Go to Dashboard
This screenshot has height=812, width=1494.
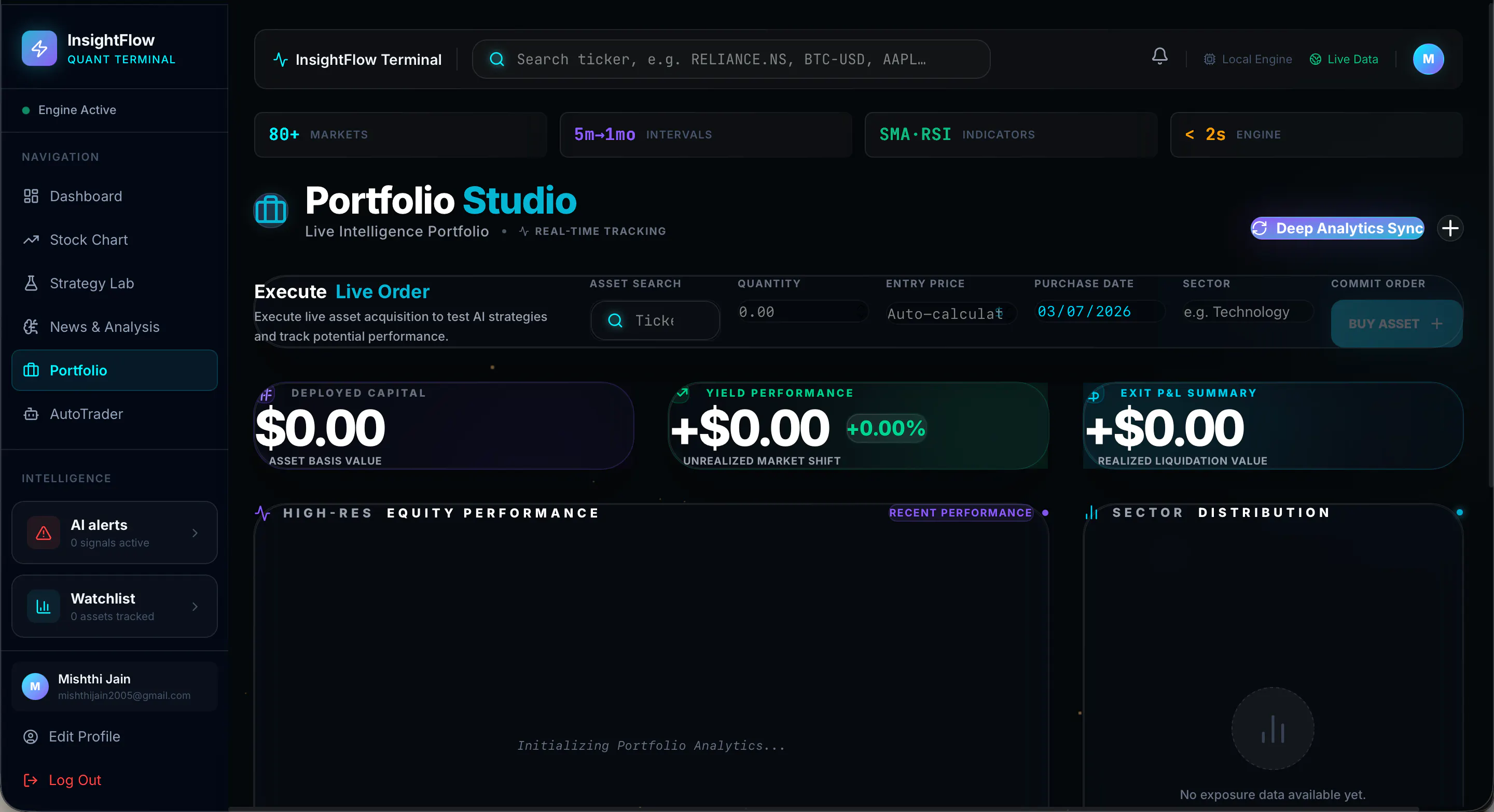[114, 196]
